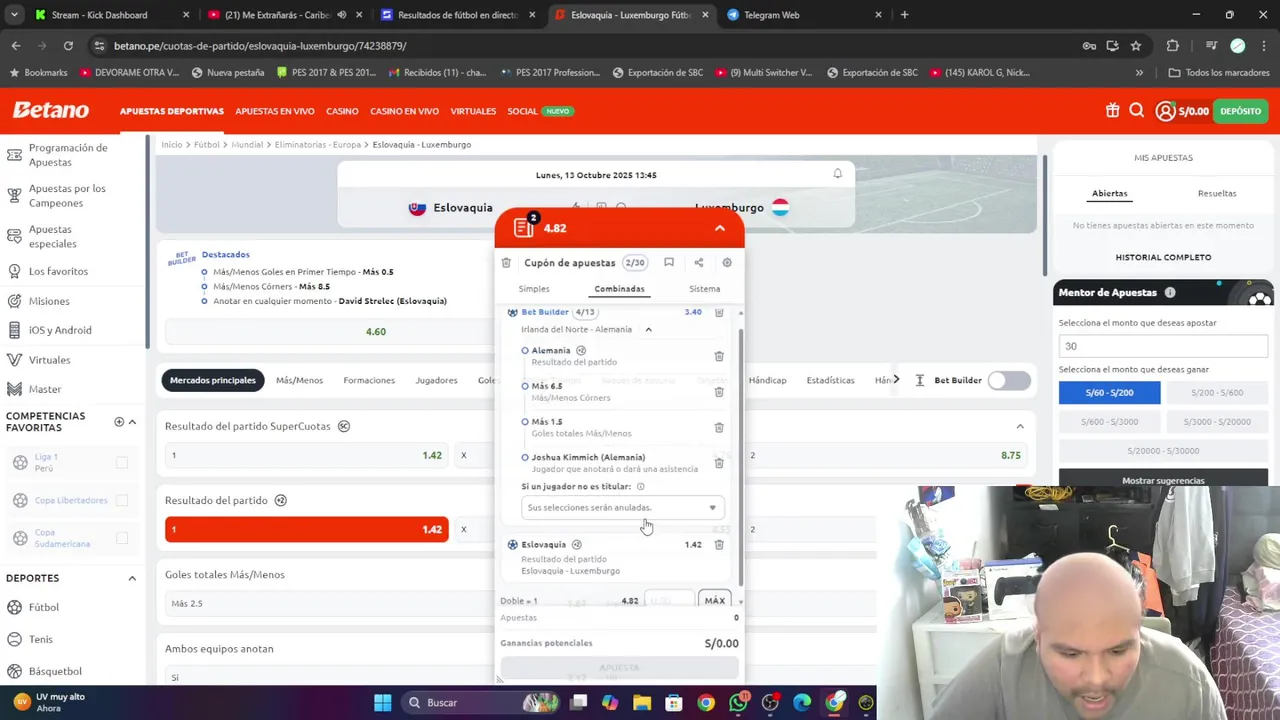Viewport: 1280px width, 720px height.
Task: Click the browser address bar
Action: point(590,46)
